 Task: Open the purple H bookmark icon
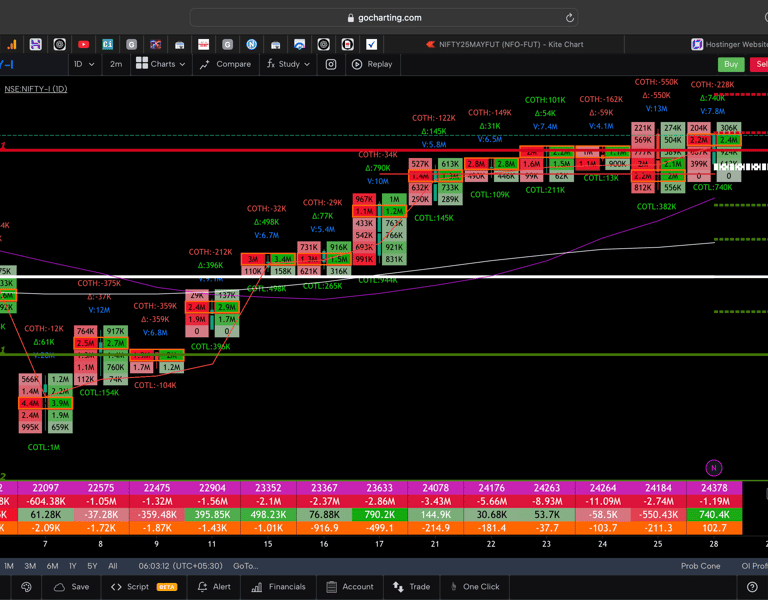(35, 45)
